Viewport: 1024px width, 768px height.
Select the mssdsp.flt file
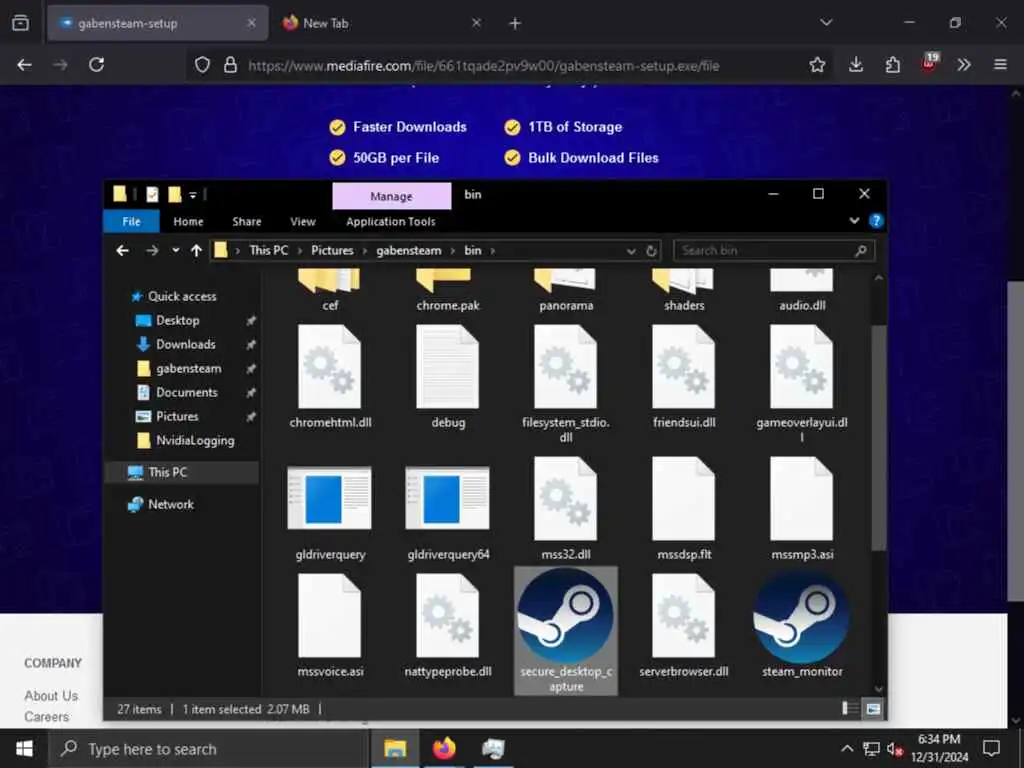684,509
